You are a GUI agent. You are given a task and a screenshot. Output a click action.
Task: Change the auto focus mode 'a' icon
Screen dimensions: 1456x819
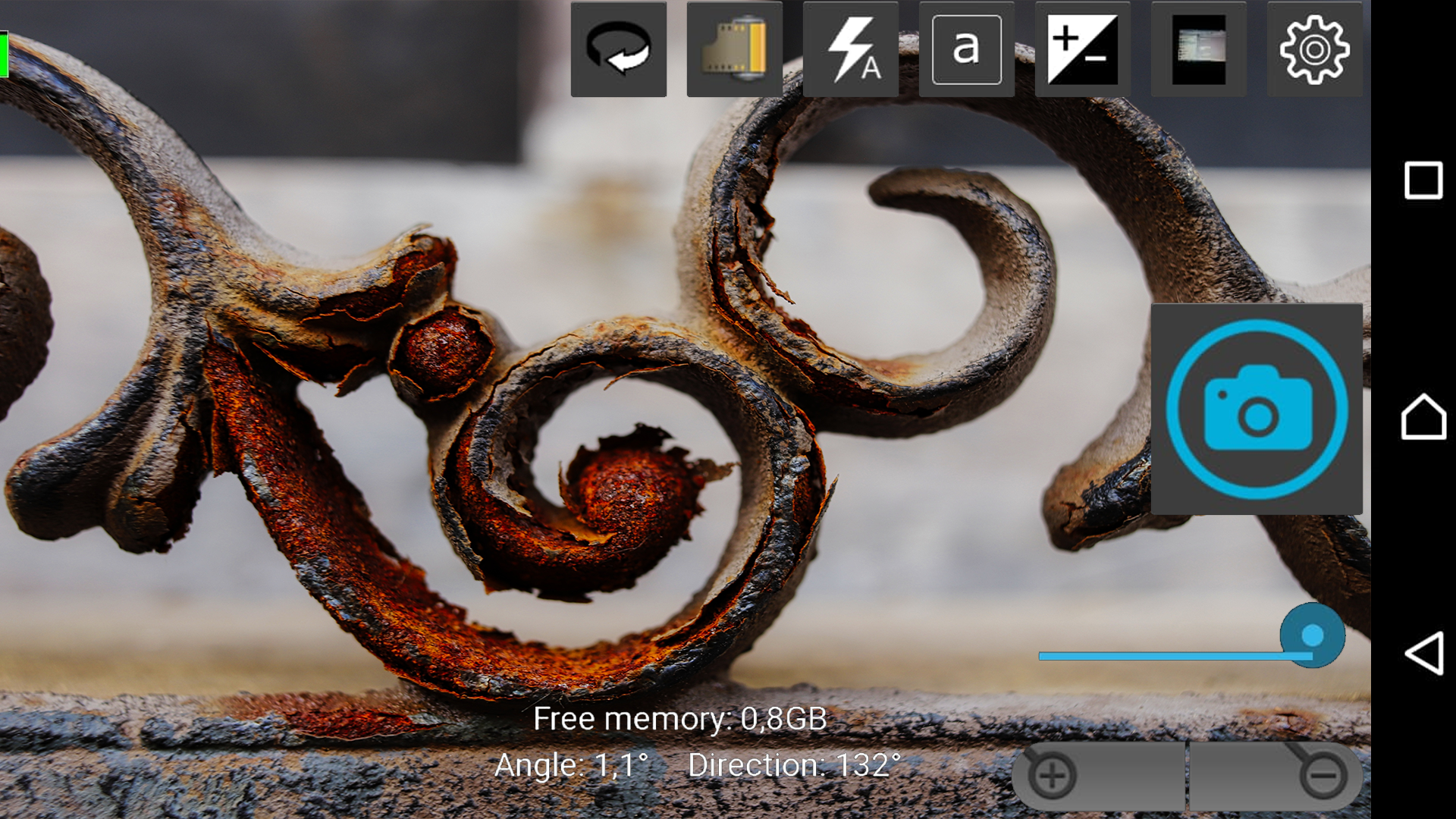coord(966,49)
